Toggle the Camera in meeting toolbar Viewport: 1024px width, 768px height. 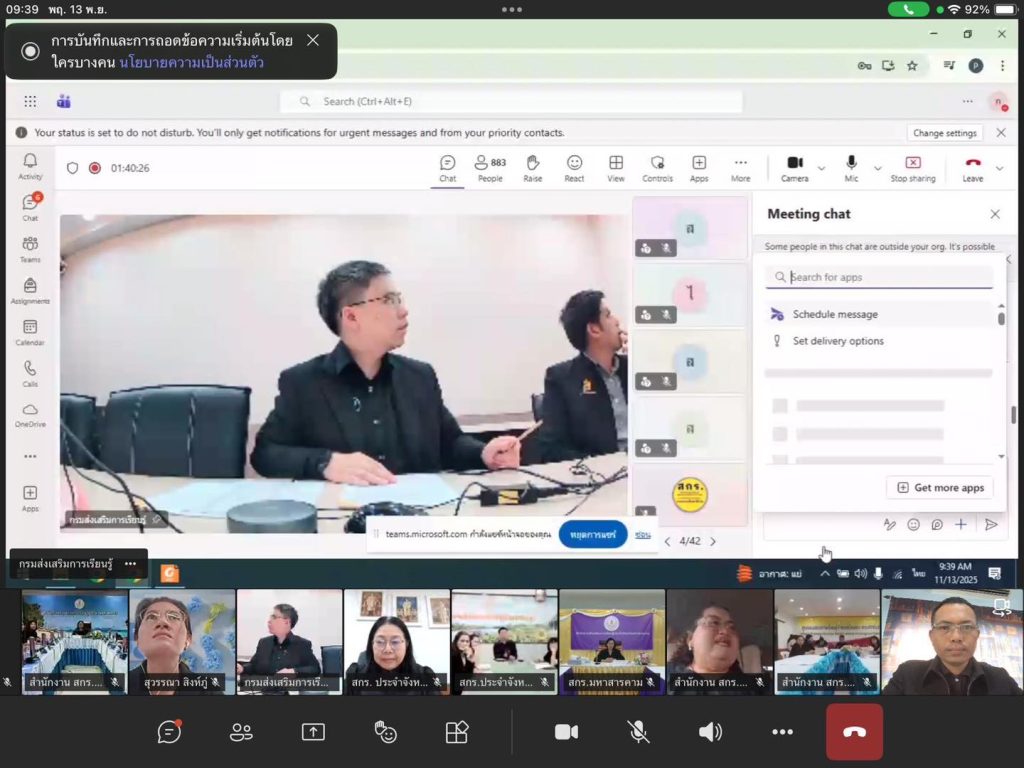tap(794, 166)
